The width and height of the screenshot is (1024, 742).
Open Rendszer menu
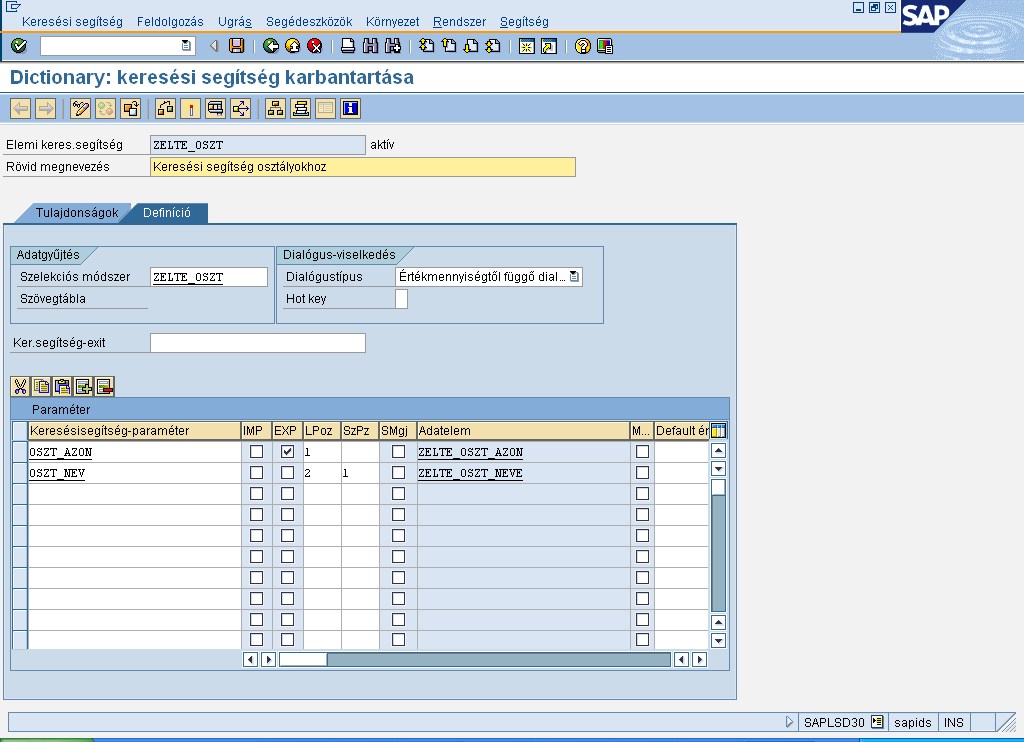459,22
